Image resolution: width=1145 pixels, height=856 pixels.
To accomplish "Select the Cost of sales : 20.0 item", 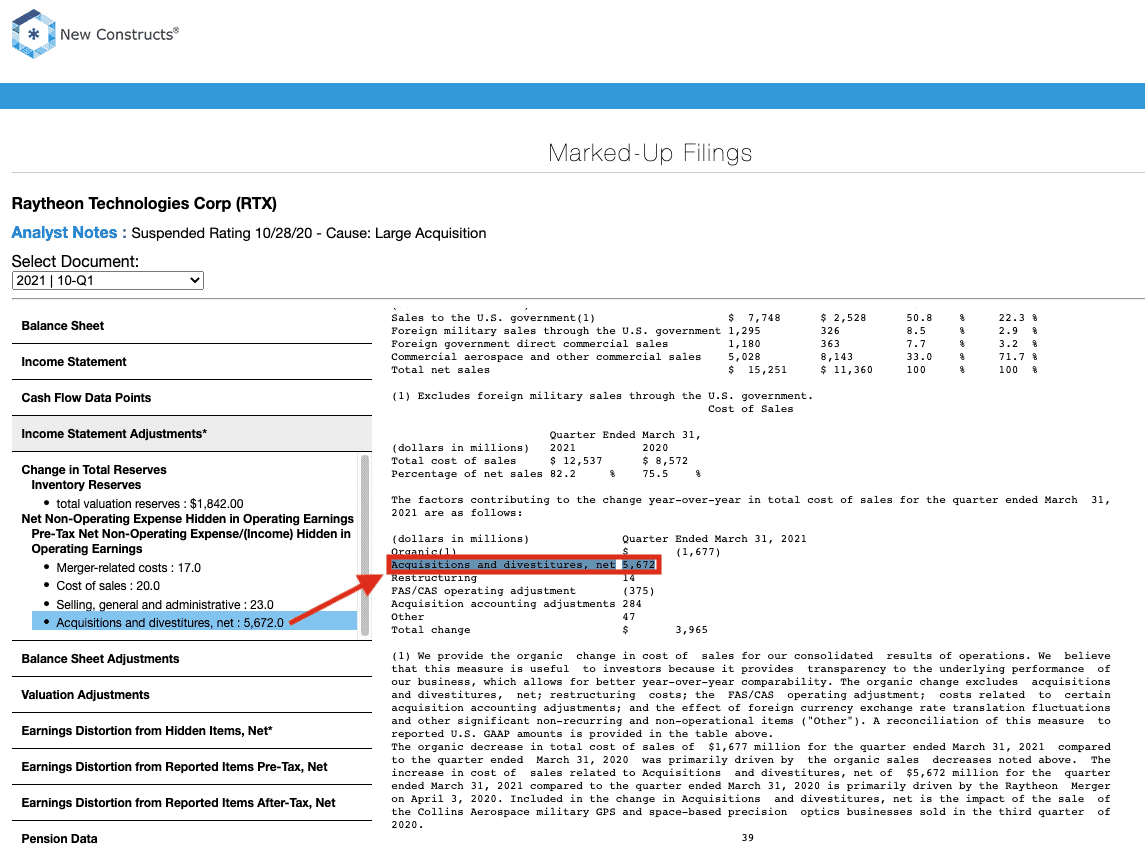I will 108,586.
